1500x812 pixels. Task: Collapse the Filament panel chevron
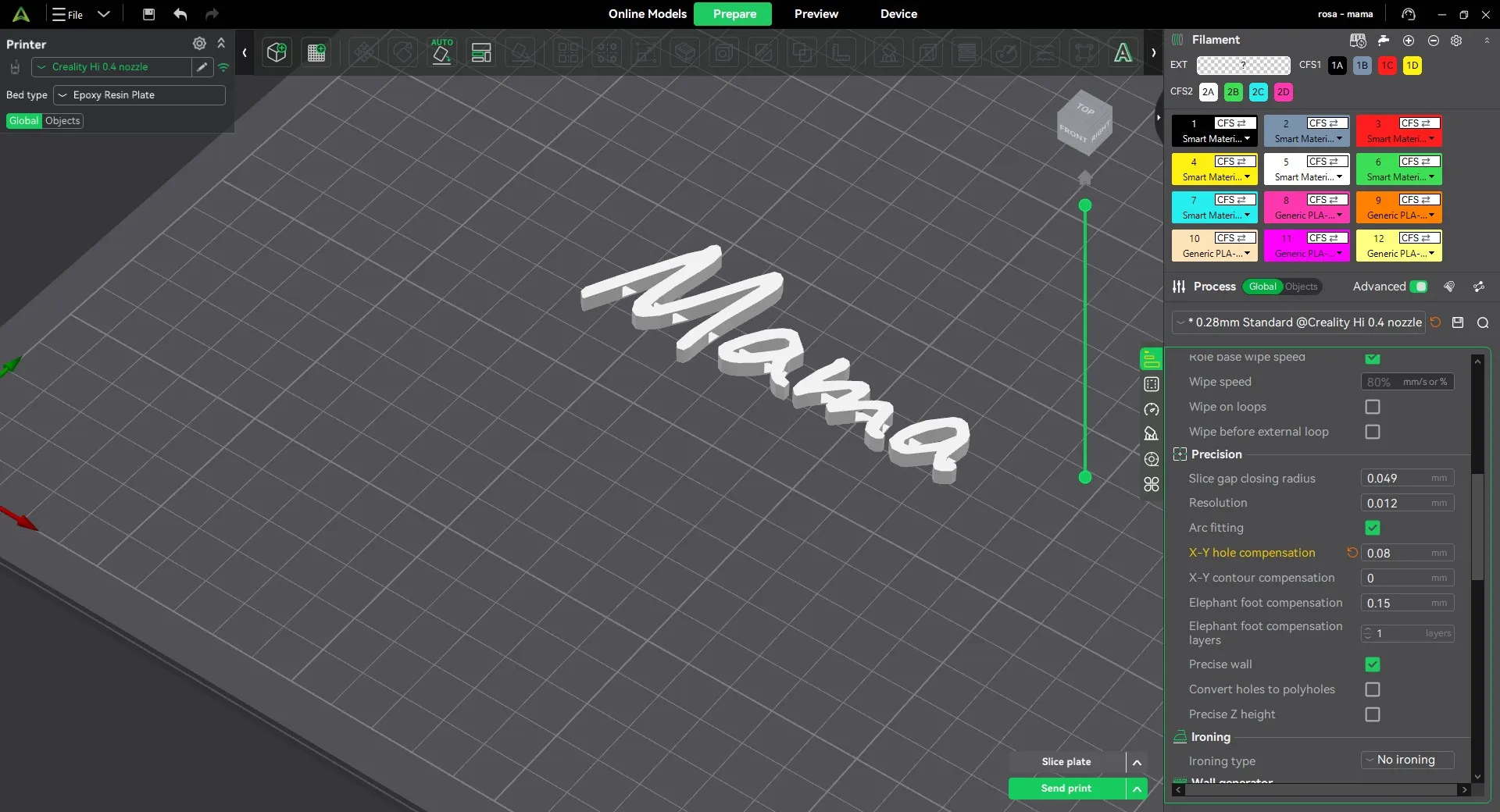1487,41
